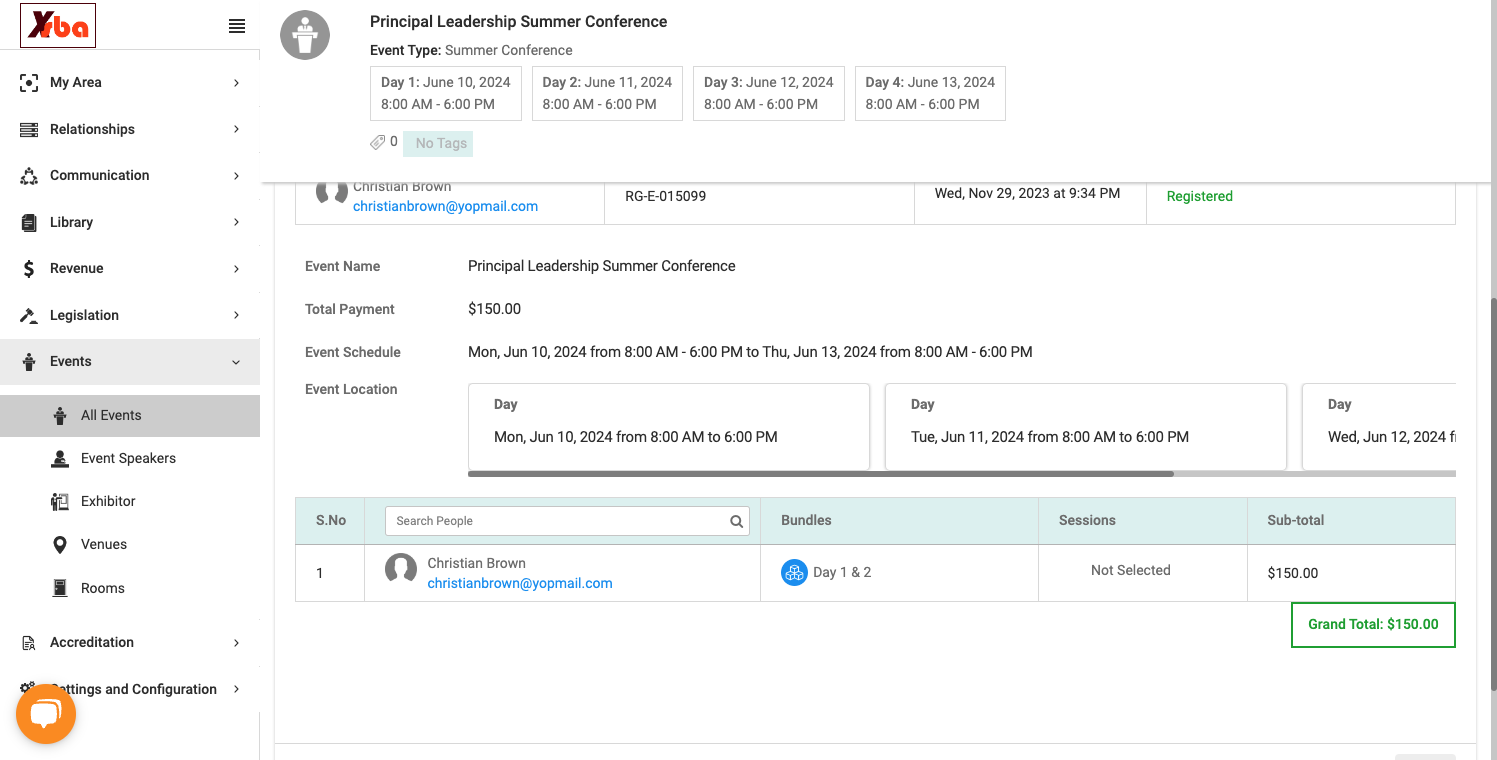Click the conference podium avatar icon
Viewport: 1497px width, 760px height.
point(305,36)
